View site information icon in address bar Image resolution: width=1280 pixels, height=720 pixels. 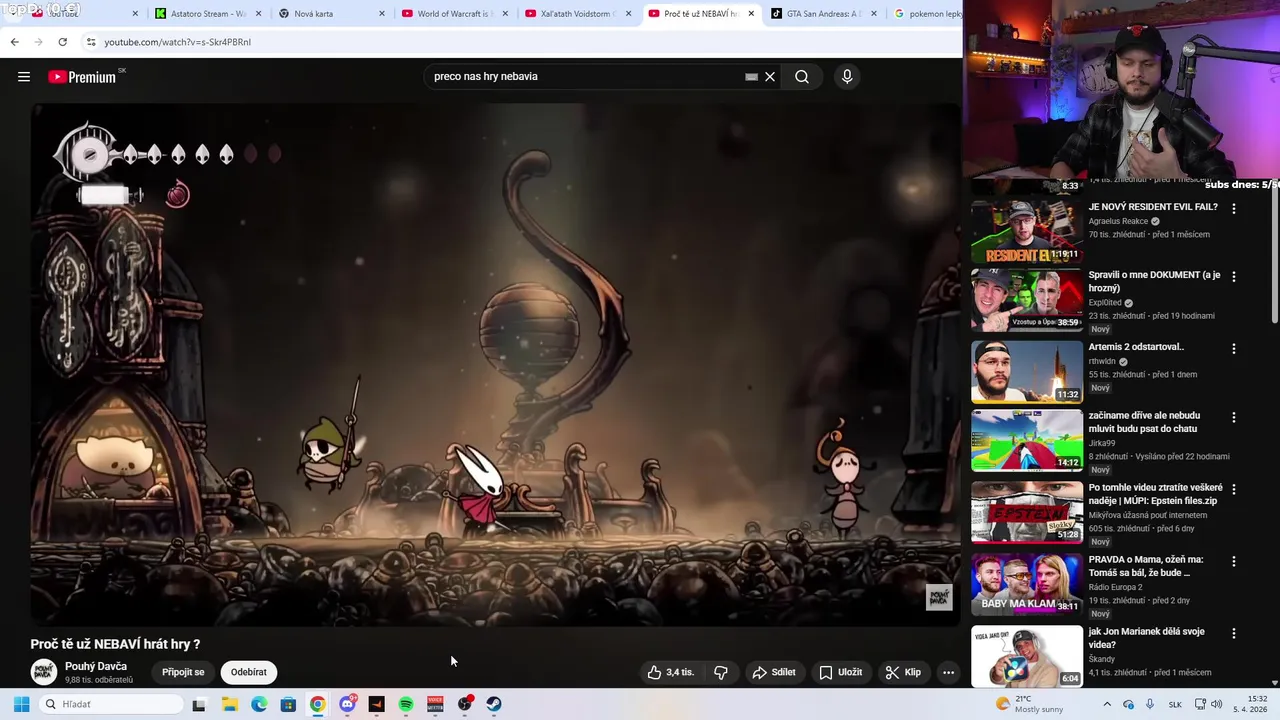click(91, 42)
